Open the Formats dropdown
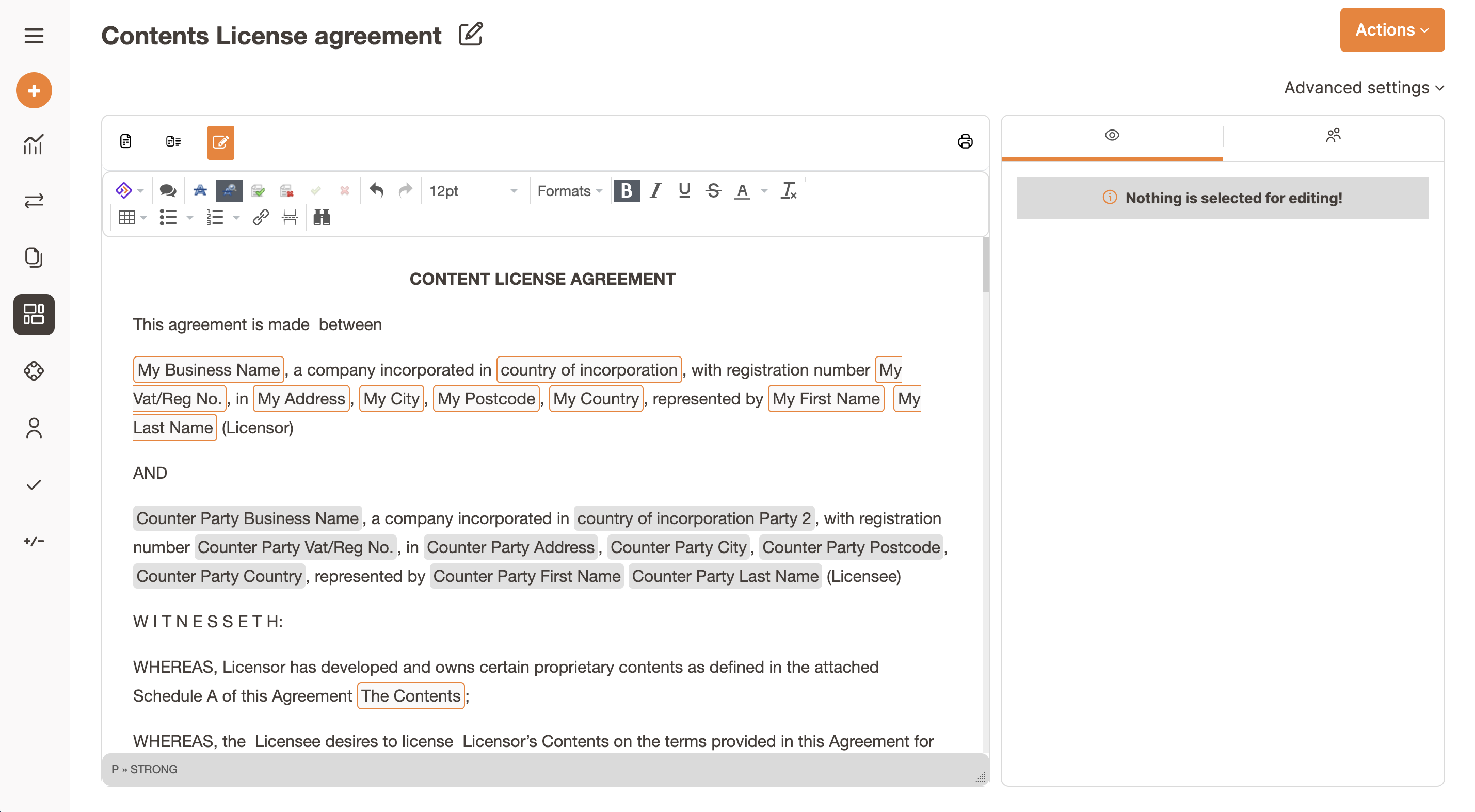Screen dimensions: 1475x812 [x=569, y=190]
